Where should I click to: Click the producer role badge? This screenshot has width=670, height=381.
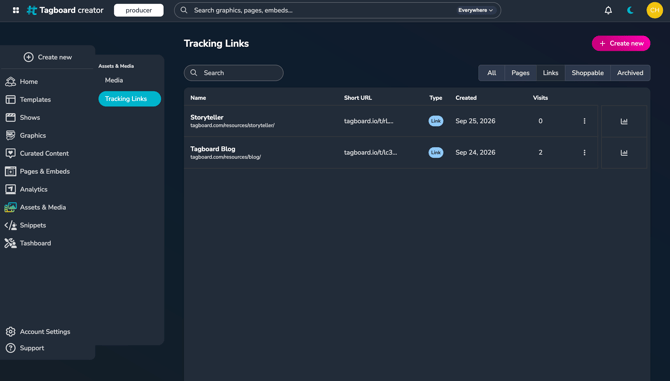click(x=138, y=10)
